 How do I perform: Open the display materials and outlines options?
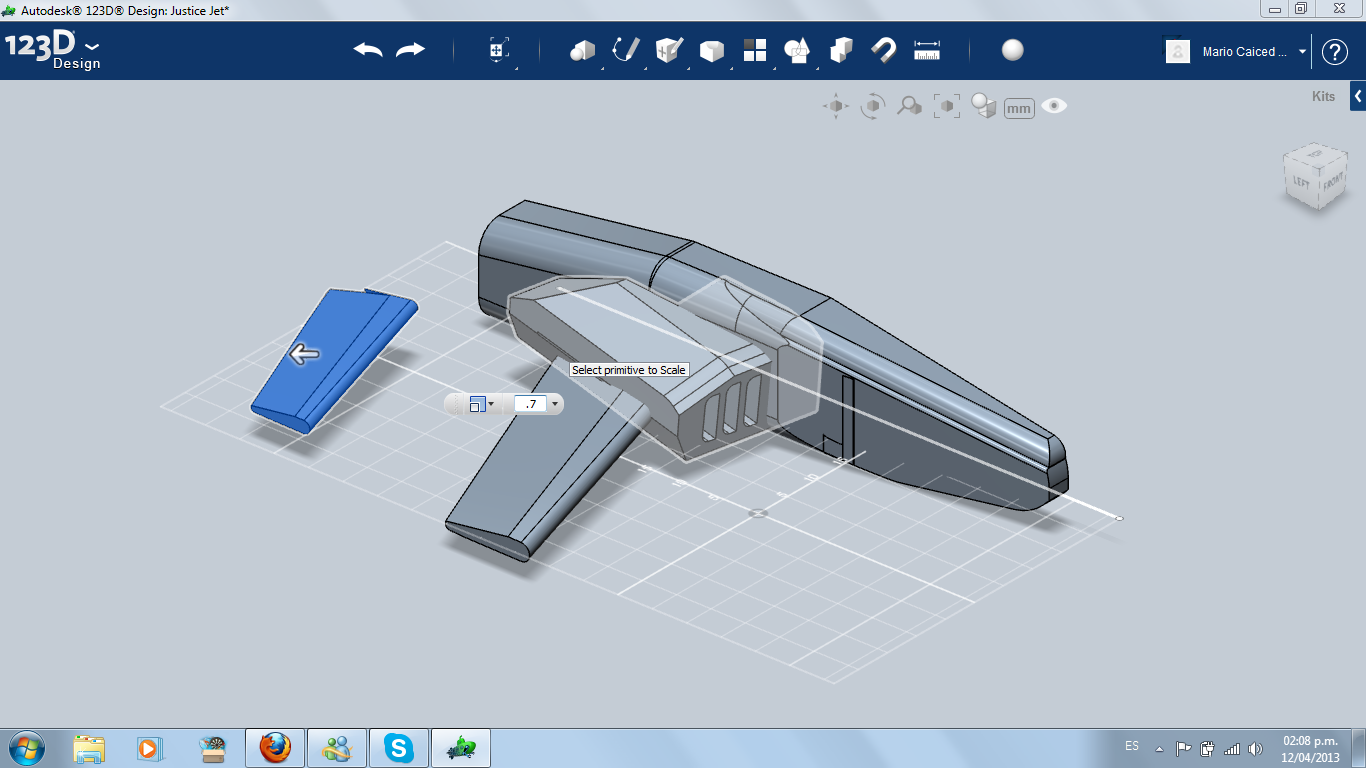[984, 106]
